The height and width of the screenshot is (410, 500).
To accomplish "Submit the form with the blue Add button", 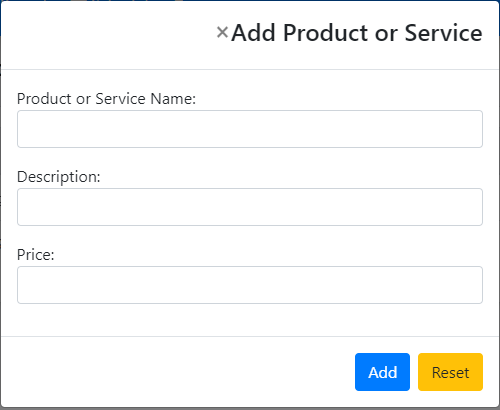I will [382, 372].
